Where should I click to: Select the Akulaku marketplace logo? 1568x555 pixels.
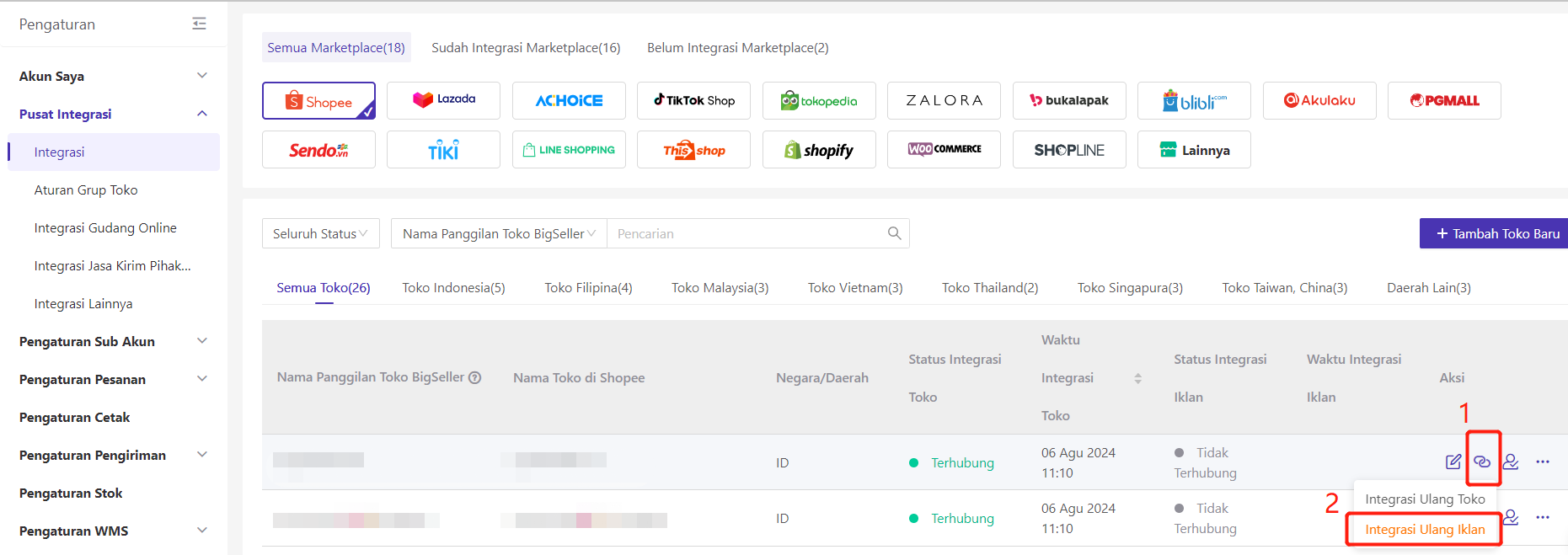[1319, 100]
